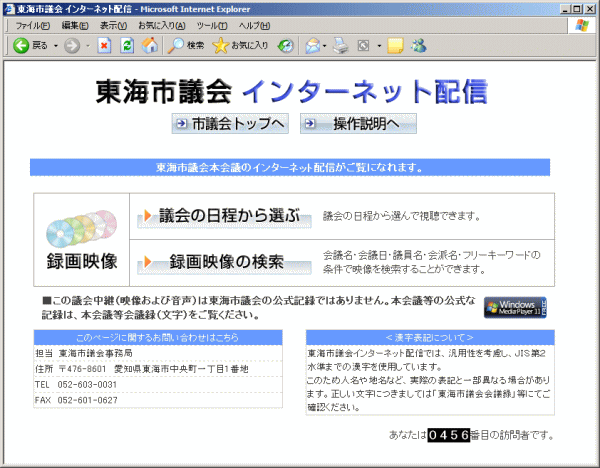Stop page loading with red X icon
The width and height of the screenshot is (600, 468).
[104, 46]
